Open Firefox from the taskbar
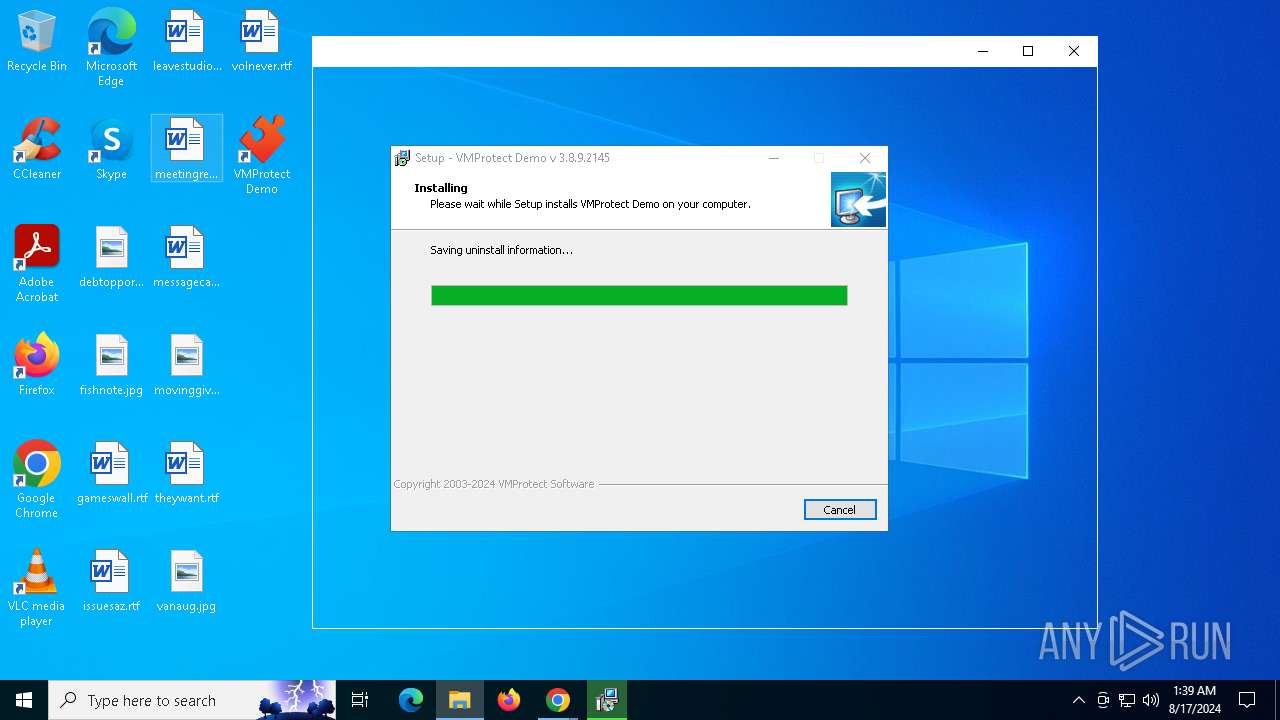Screen dimensions: 1280x720 click(x=509, y=700)
